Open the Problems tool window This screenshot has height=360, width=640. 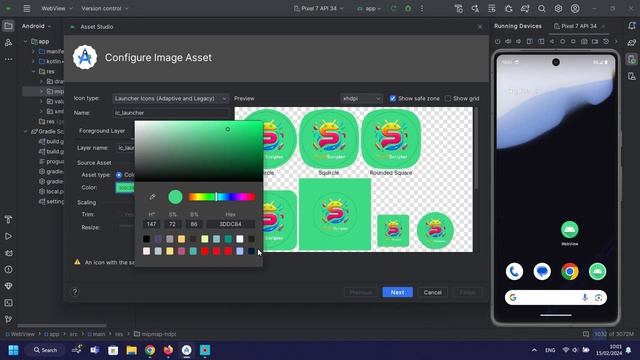tap(8, 270)
